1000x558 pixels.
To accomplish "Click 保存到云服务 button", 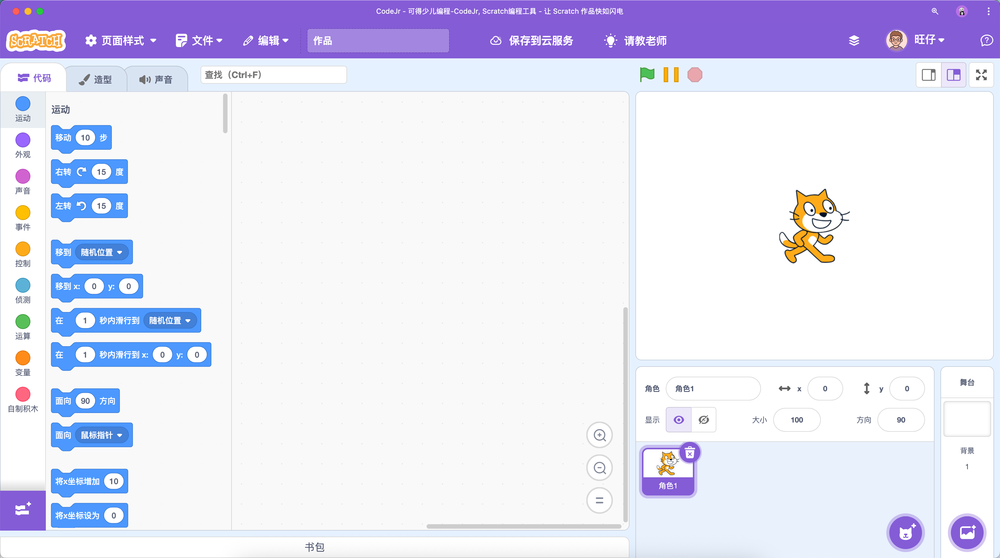I will 532,41.
